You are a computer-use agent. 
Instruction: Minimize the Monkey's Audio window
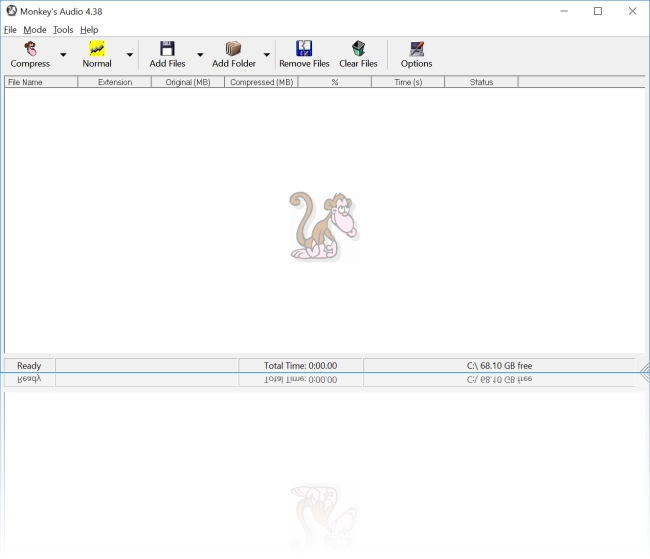(x=564, y=11)
